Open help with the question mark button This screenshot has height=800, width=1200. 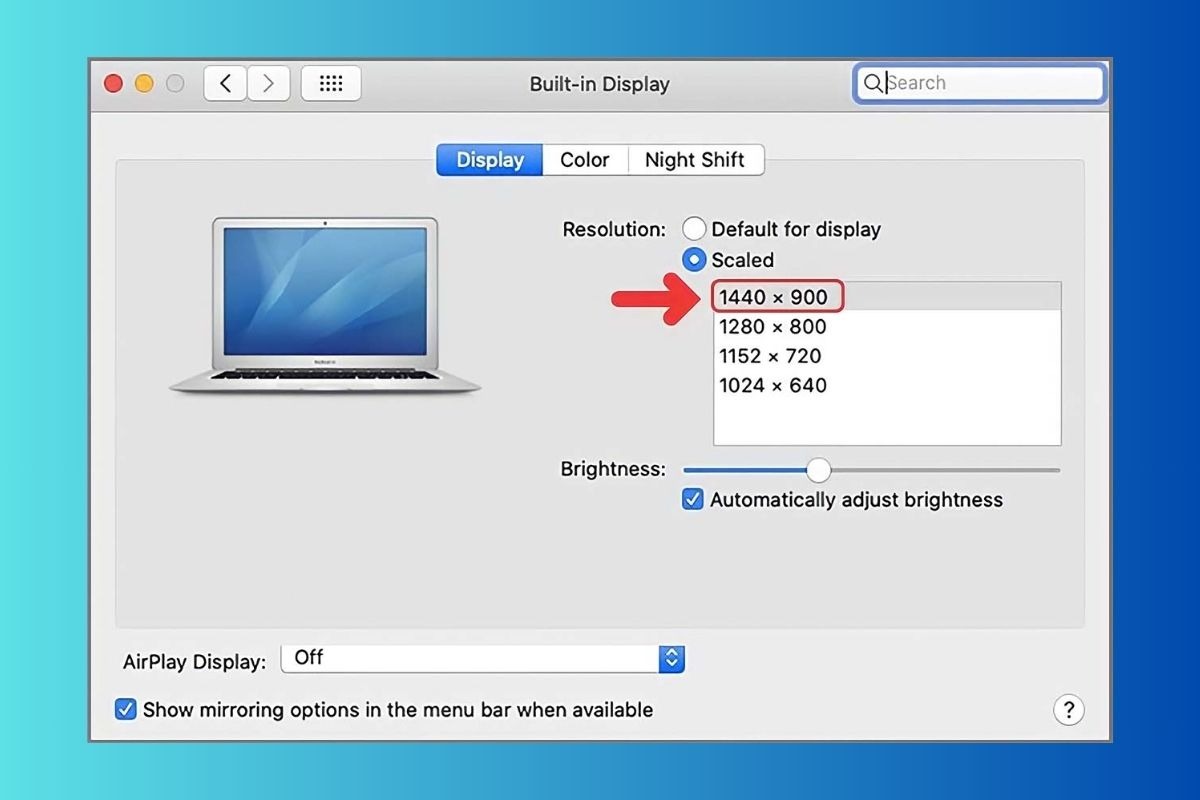point(1069,710)
